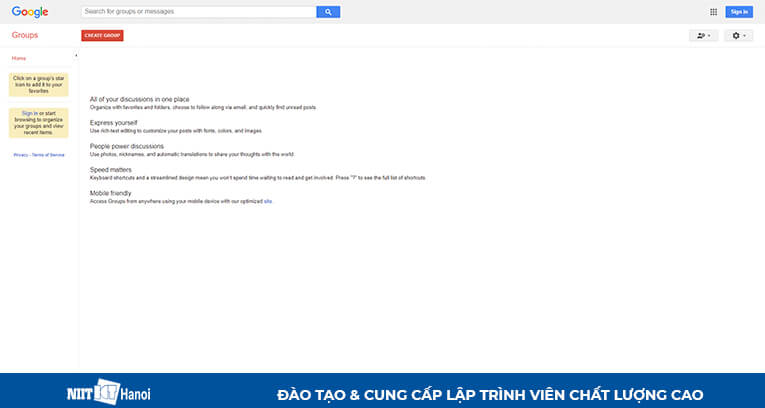The image size is (765, 408).
Task: Click the "Speed matters" heading
Action: pyautogui.click(x=111, y=170)
